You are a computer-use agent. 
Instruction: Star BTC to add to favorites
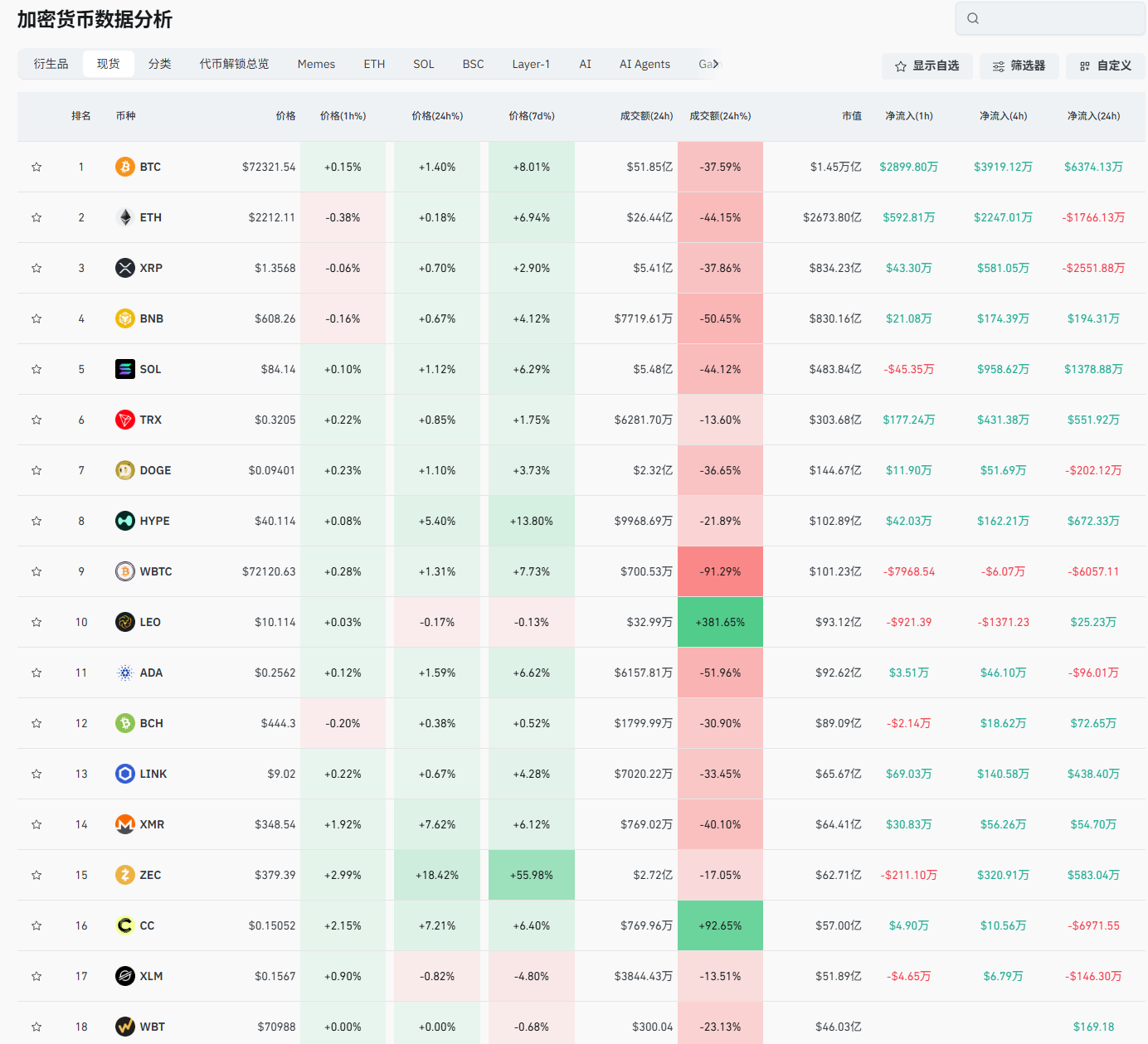(36, 167)
